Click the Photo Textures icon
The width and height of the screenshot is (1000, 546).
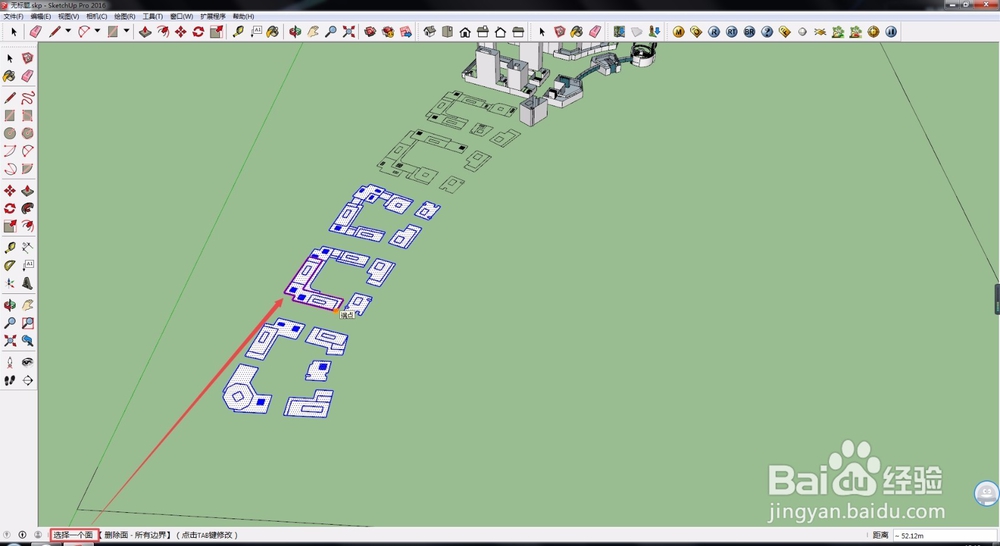(655, 31)
